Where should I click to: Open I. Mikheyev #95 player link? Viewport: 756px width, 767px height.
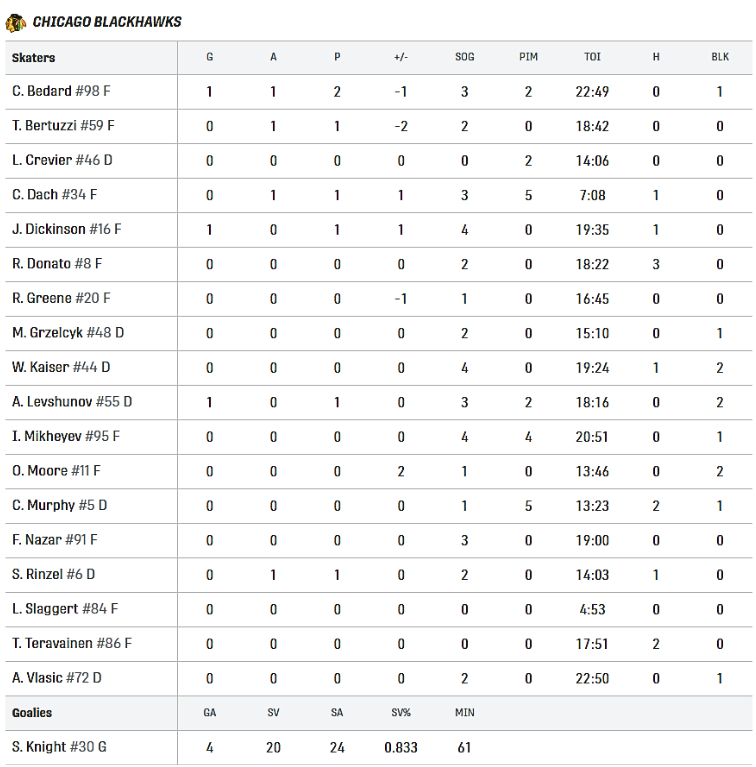(66, 436)
